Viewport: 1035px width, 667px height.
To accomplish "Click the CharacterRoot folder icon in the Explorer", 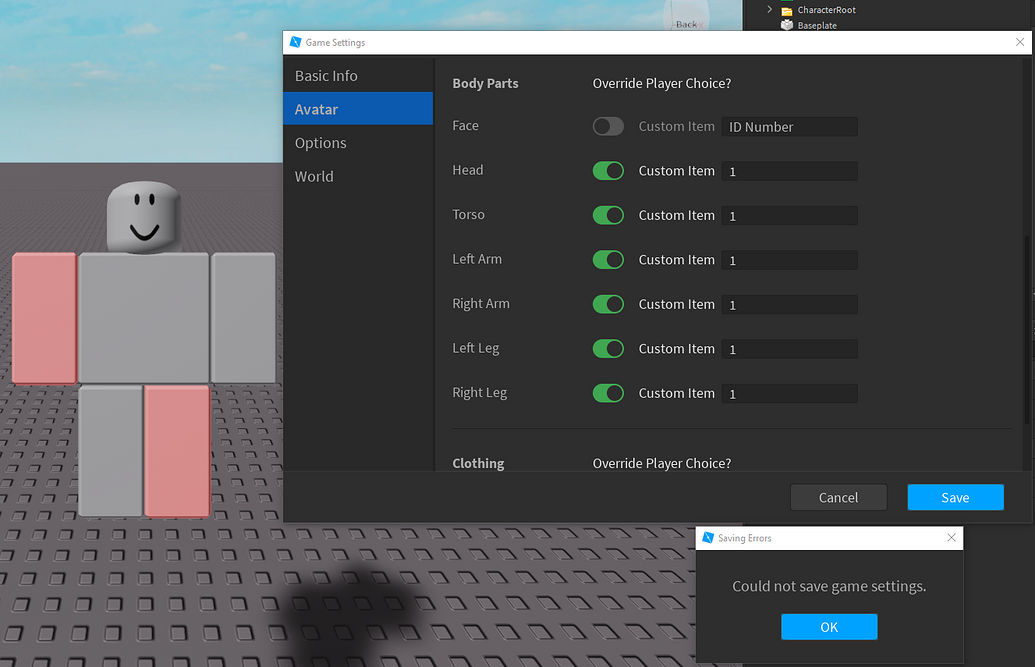I will (x=787, y=10).
